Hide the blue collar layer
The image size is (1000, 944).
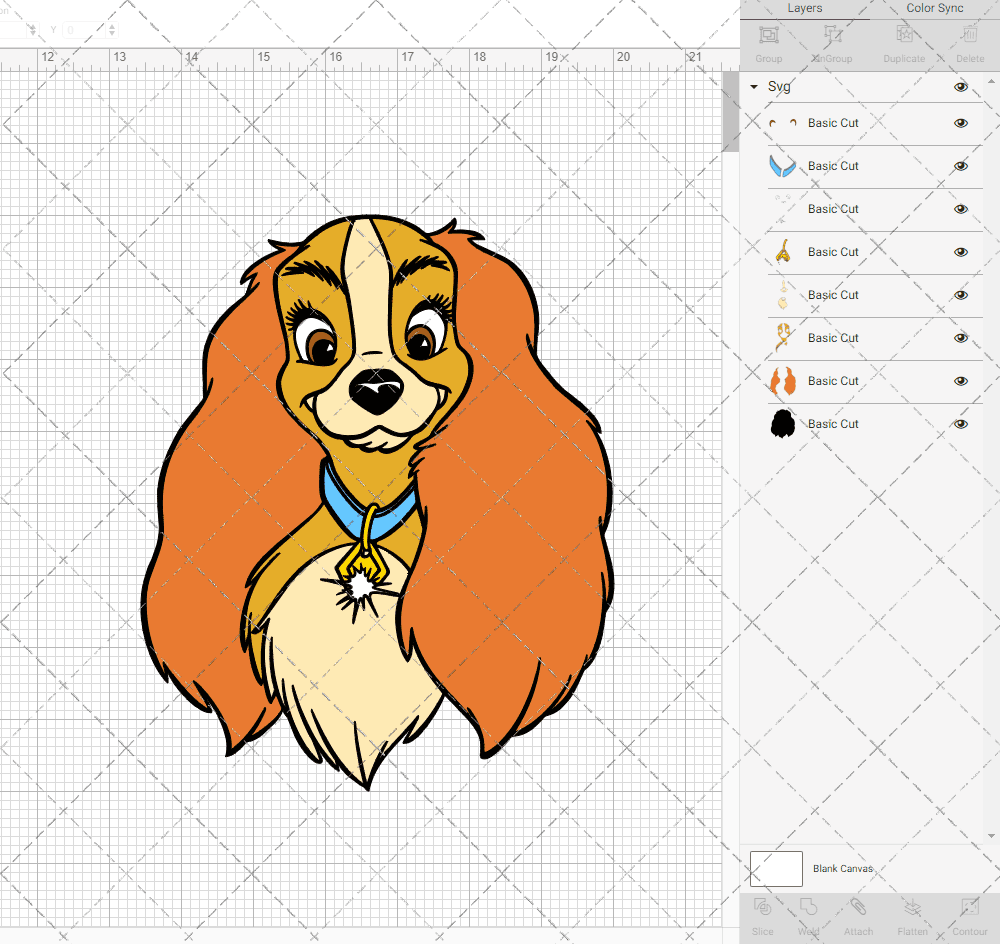pyautogui.click(x=960, y=166)
